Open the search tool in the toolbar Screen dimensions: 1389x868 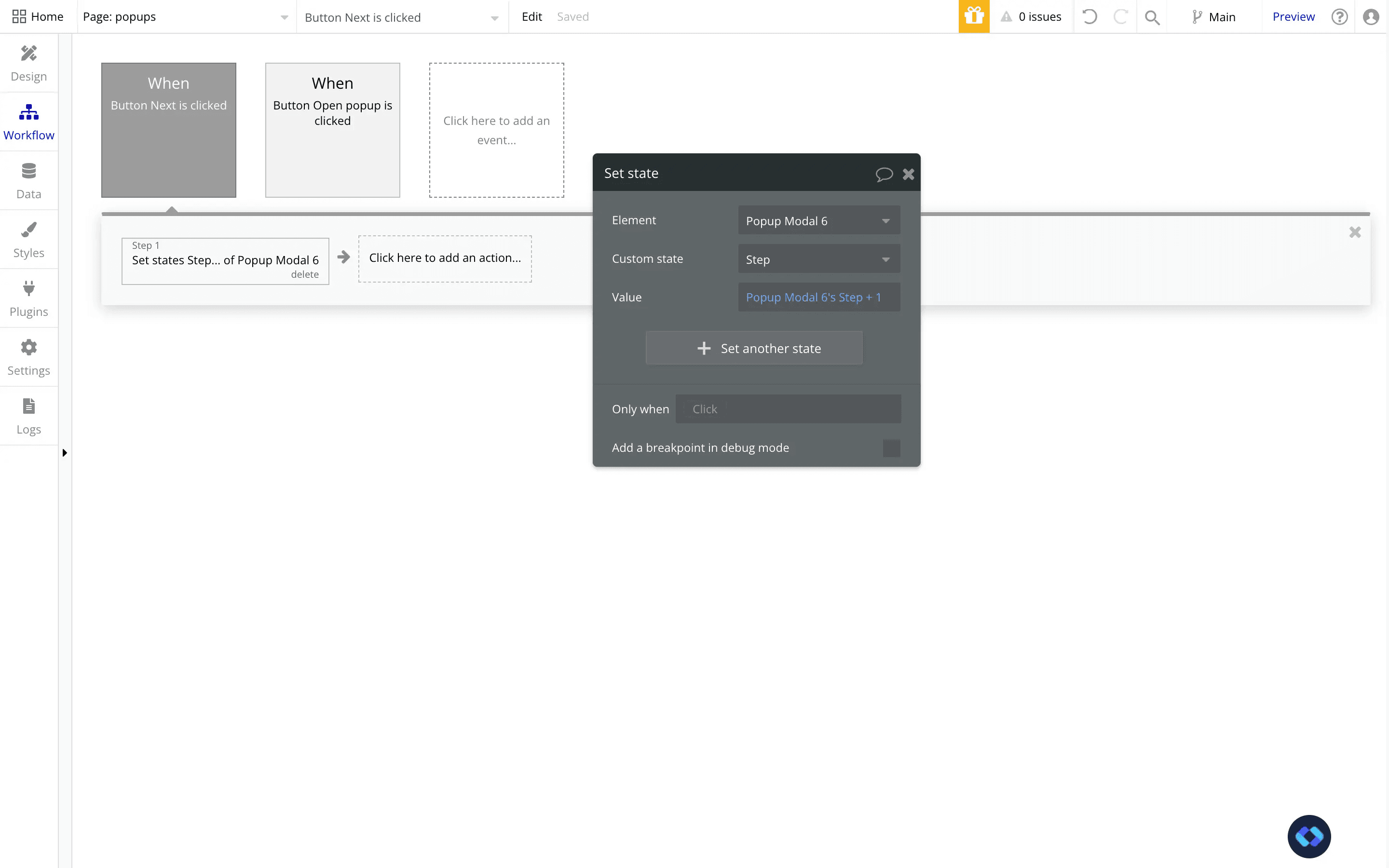[1153, 17]
